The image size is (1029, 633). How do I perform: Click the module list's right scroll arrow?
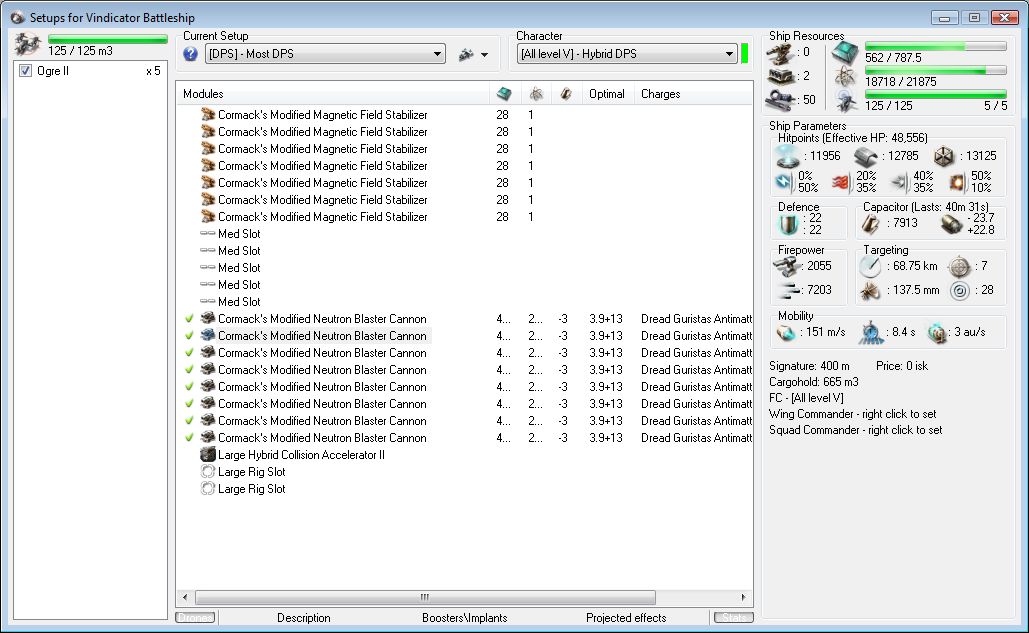tap(743, 597)
